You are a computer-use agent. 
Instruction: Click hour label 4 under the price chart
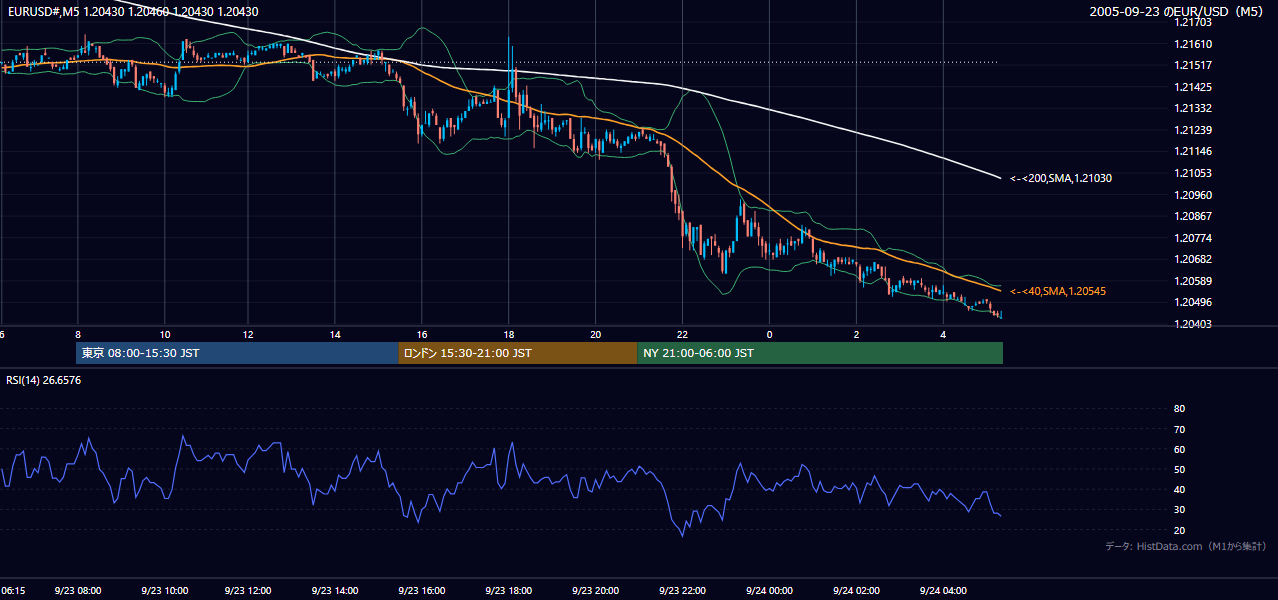[x=943, y=334]
